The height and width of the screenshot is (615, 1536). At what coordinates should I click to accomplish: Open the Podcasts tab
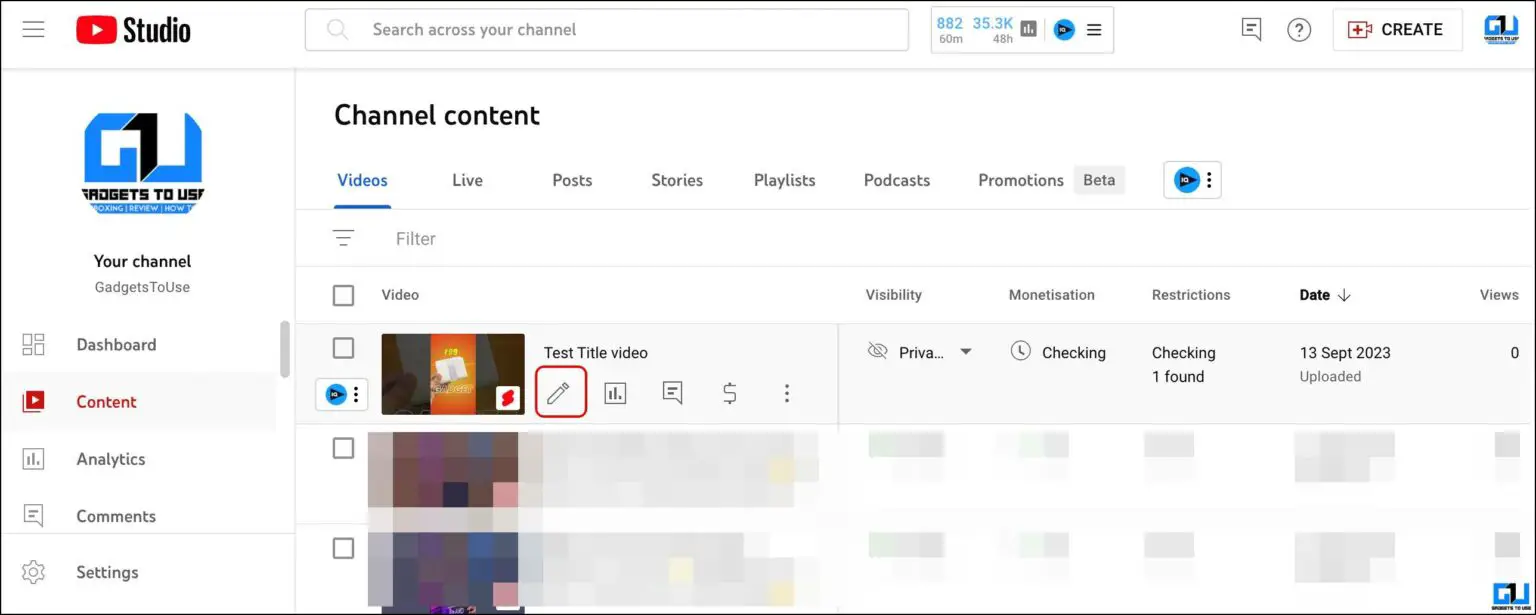click(x=896, y=180)
